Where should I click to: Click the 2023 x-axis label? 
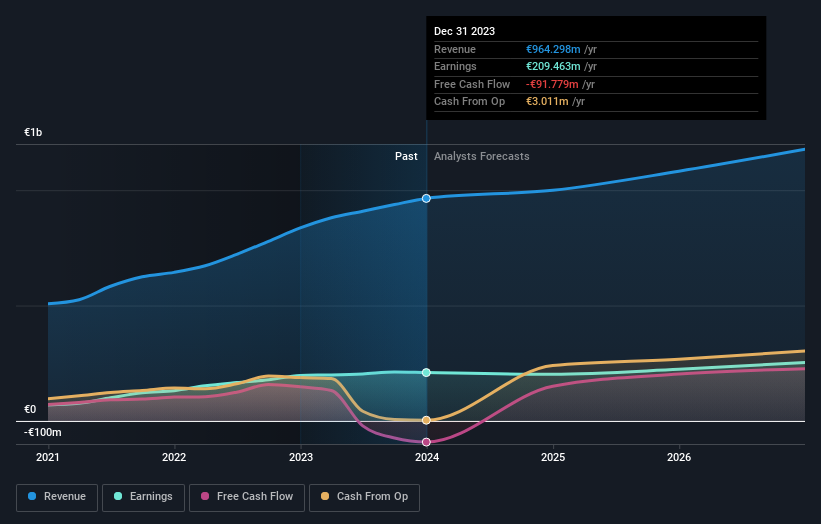click(x=301, y=458)
